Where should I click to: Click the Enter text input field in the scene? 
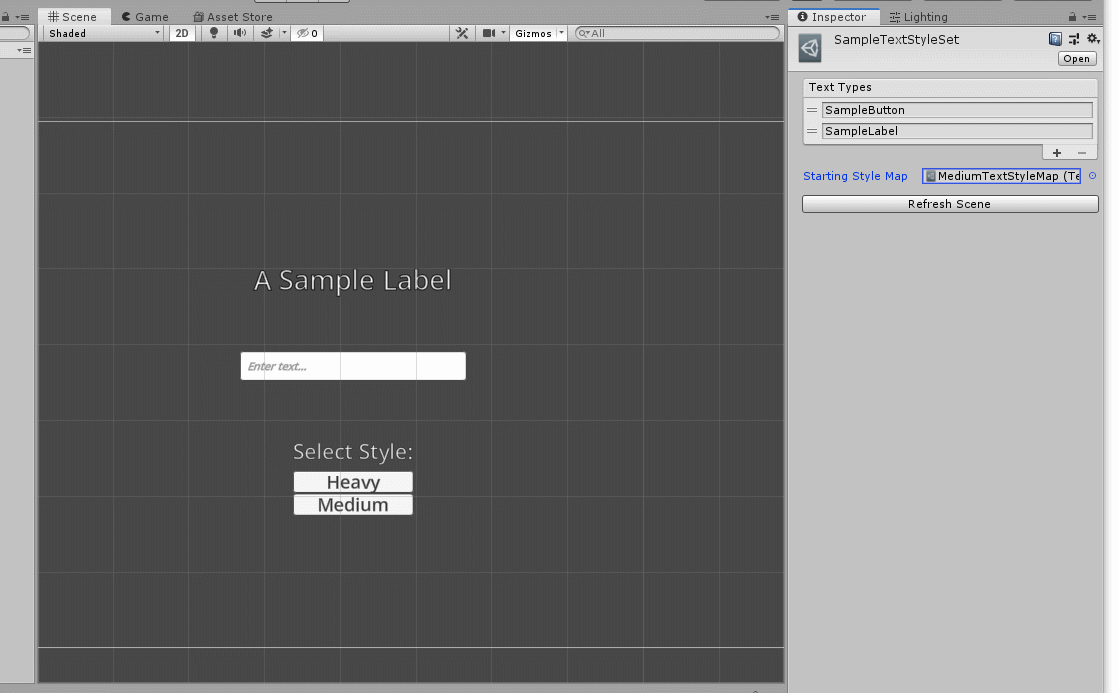click(353, 366)
